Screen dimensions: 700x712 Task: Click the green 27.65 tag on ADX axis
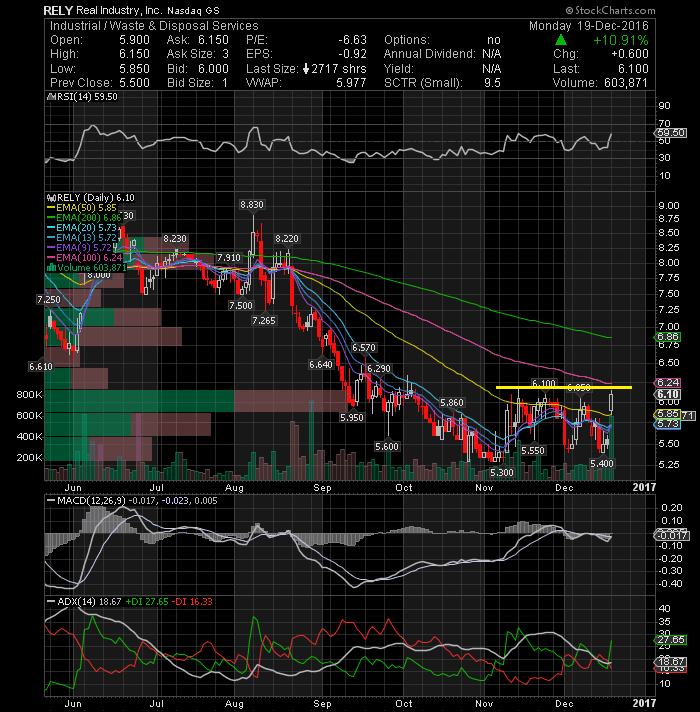[670, 640]
